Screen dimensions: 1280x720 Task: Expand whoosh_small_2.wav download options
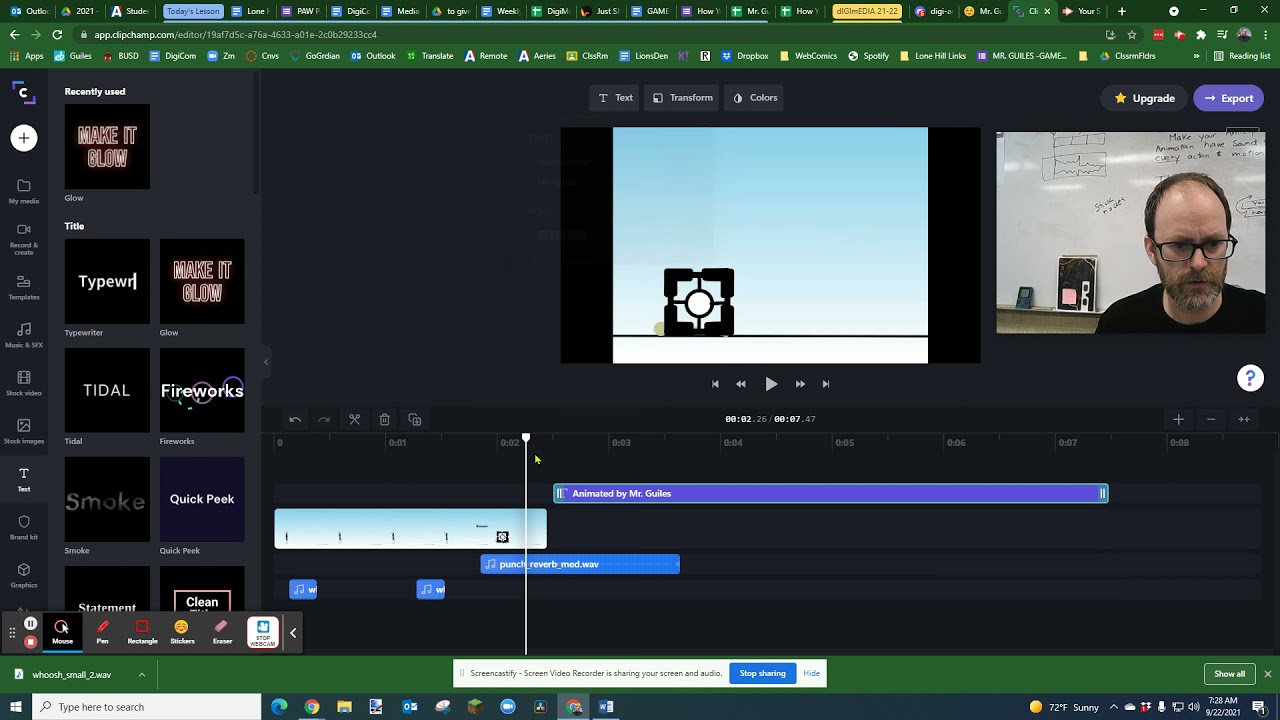[x=142, y=675]
